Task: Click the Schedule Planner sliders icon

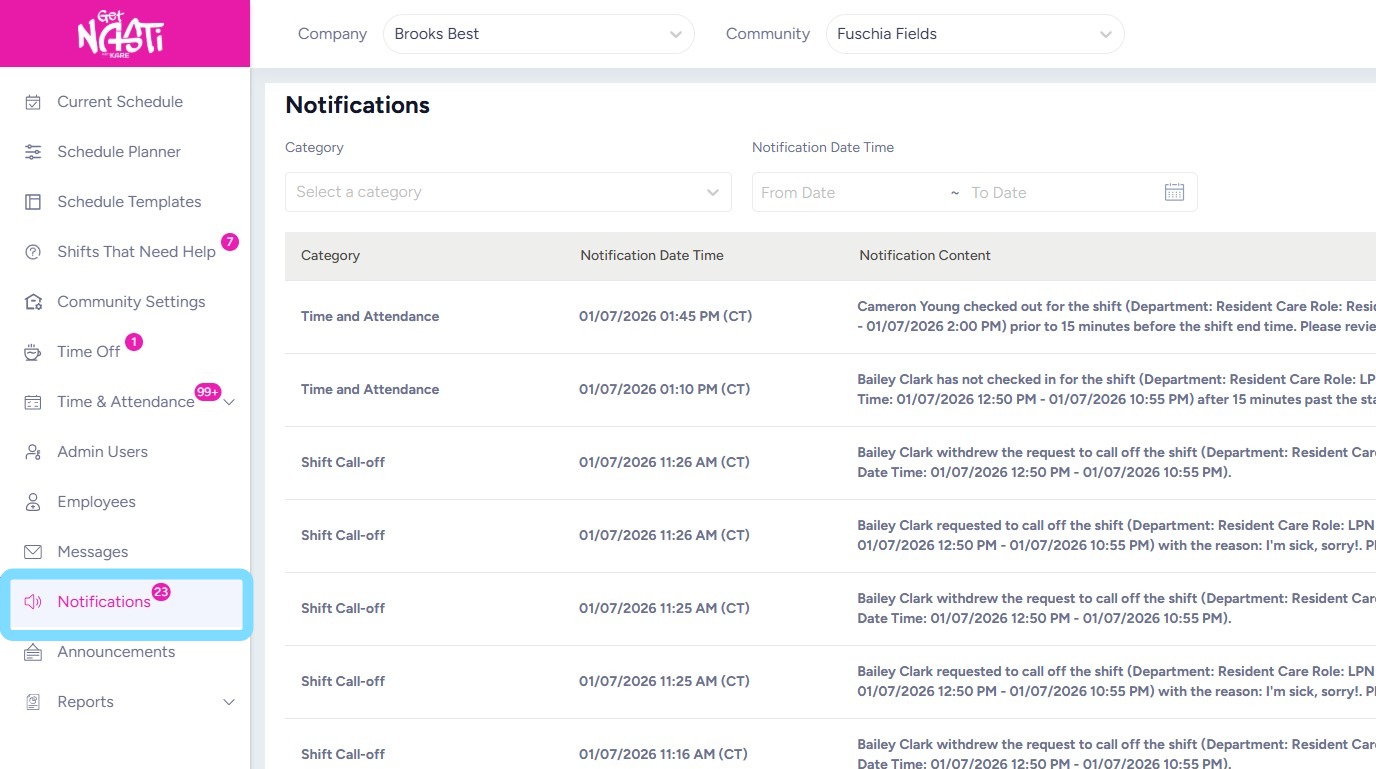Action: pos(33,152)
